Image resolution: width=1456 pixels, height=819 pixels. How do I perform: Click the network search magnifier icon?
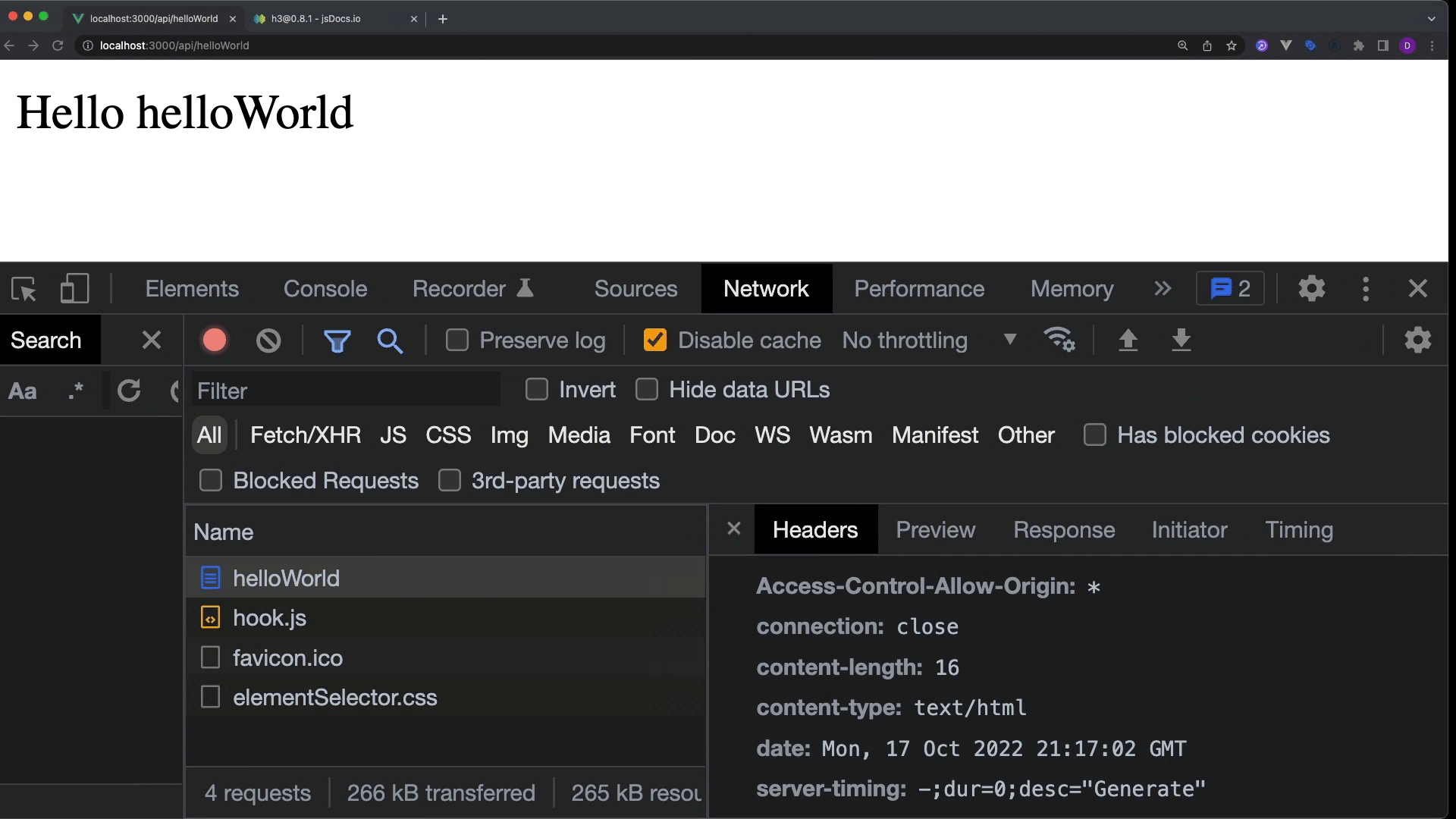click(x=390, y=340)
